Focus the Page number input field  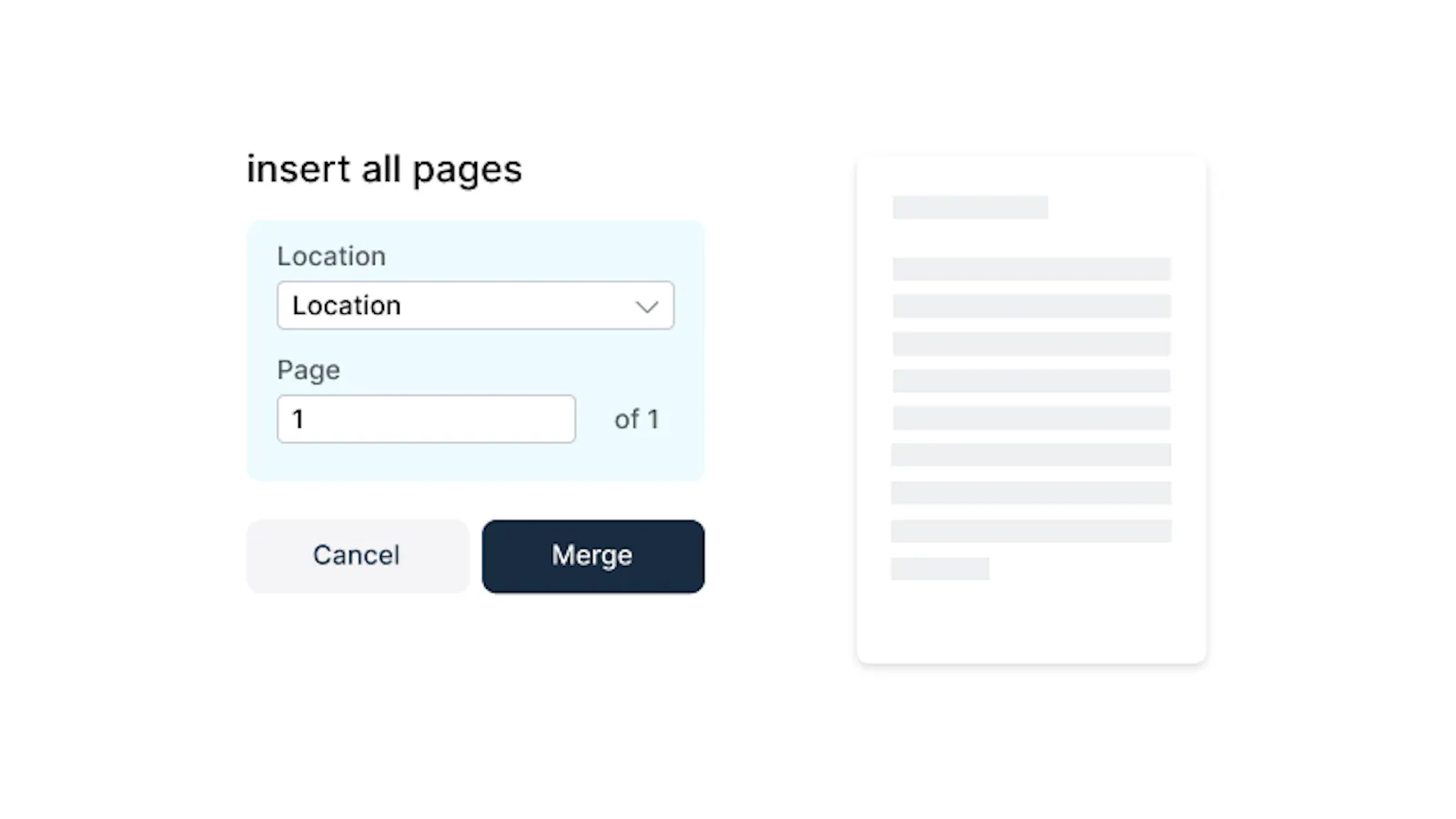[426, 420]
